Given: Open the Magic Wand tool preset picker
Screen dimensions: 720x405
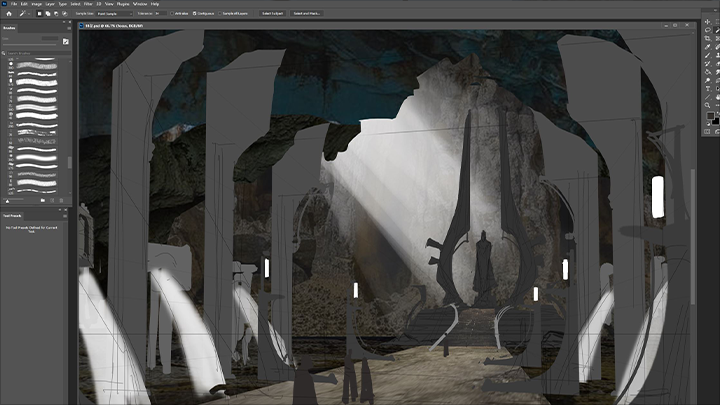Looking at the screenshot, I should click(24, 14).
